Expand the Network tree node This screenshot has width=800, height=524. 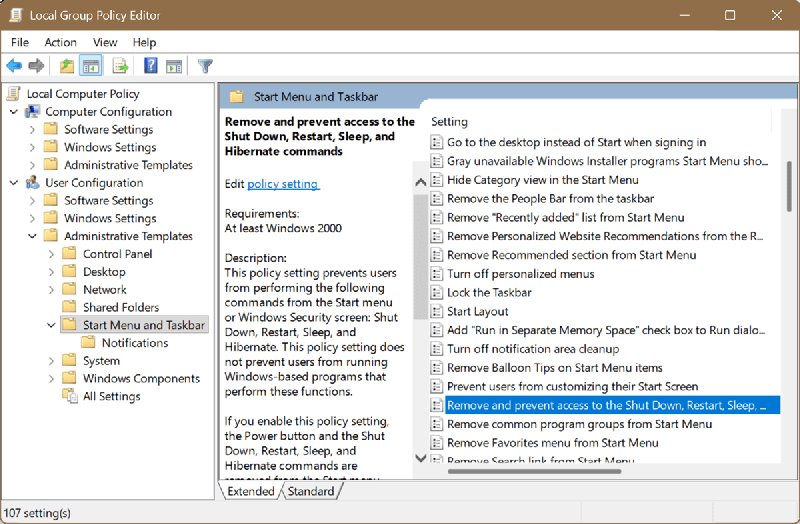pyautogui.click(x=51, y=290)
